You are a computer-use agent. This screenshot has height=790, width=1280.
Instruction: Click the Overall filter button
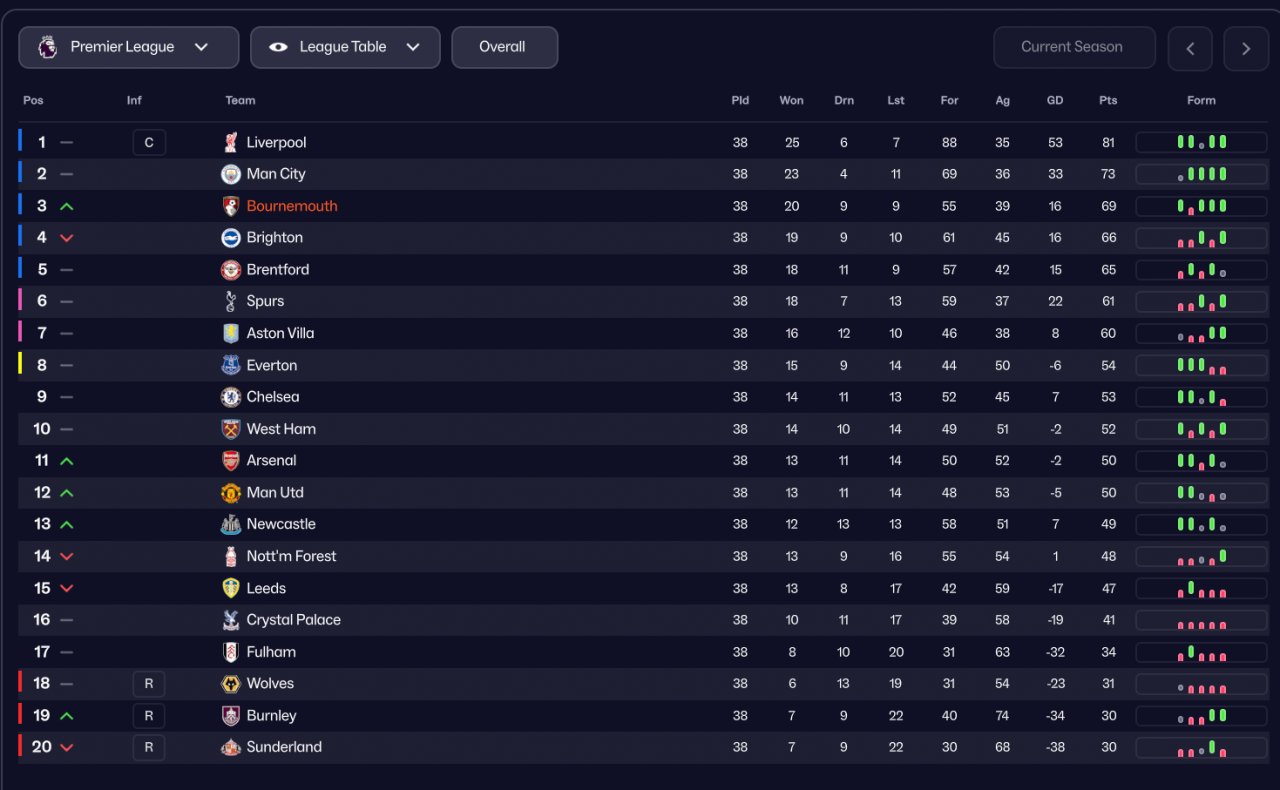point(504,47)
